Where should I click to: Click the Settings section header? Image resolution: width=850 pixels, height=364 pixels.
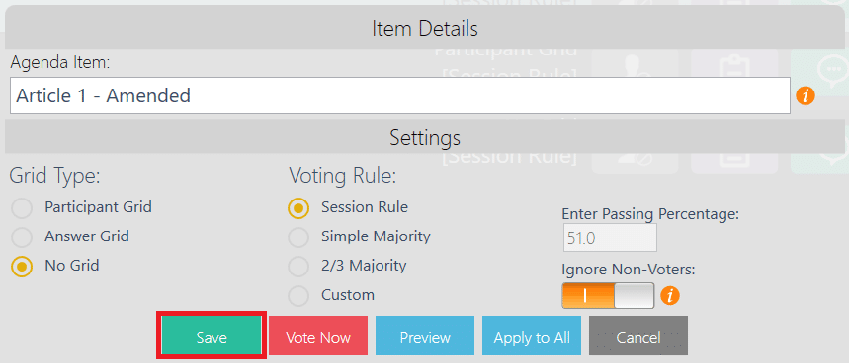424,137
